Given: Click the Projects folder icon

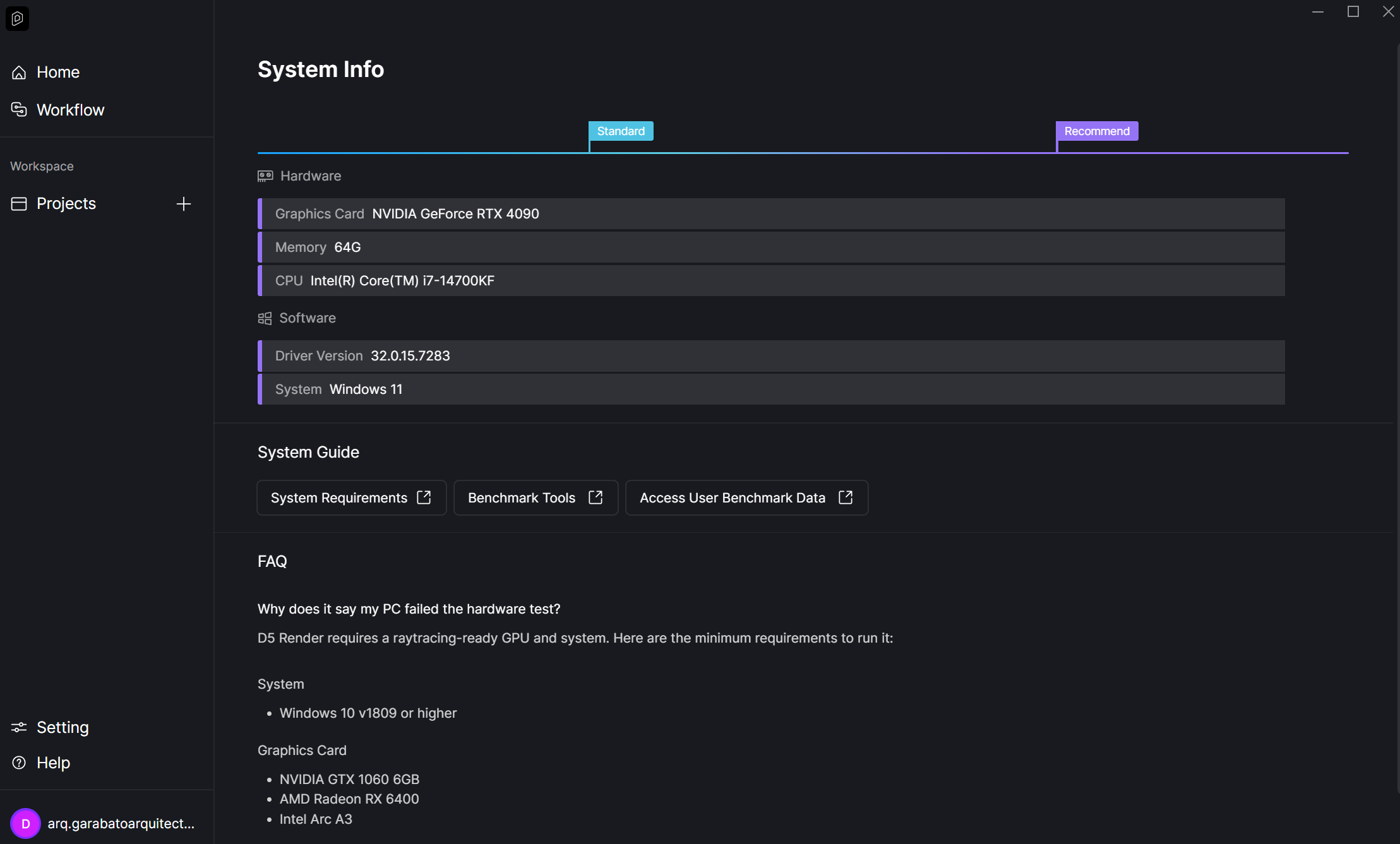Looking at the screenshot, I should 19,203.
